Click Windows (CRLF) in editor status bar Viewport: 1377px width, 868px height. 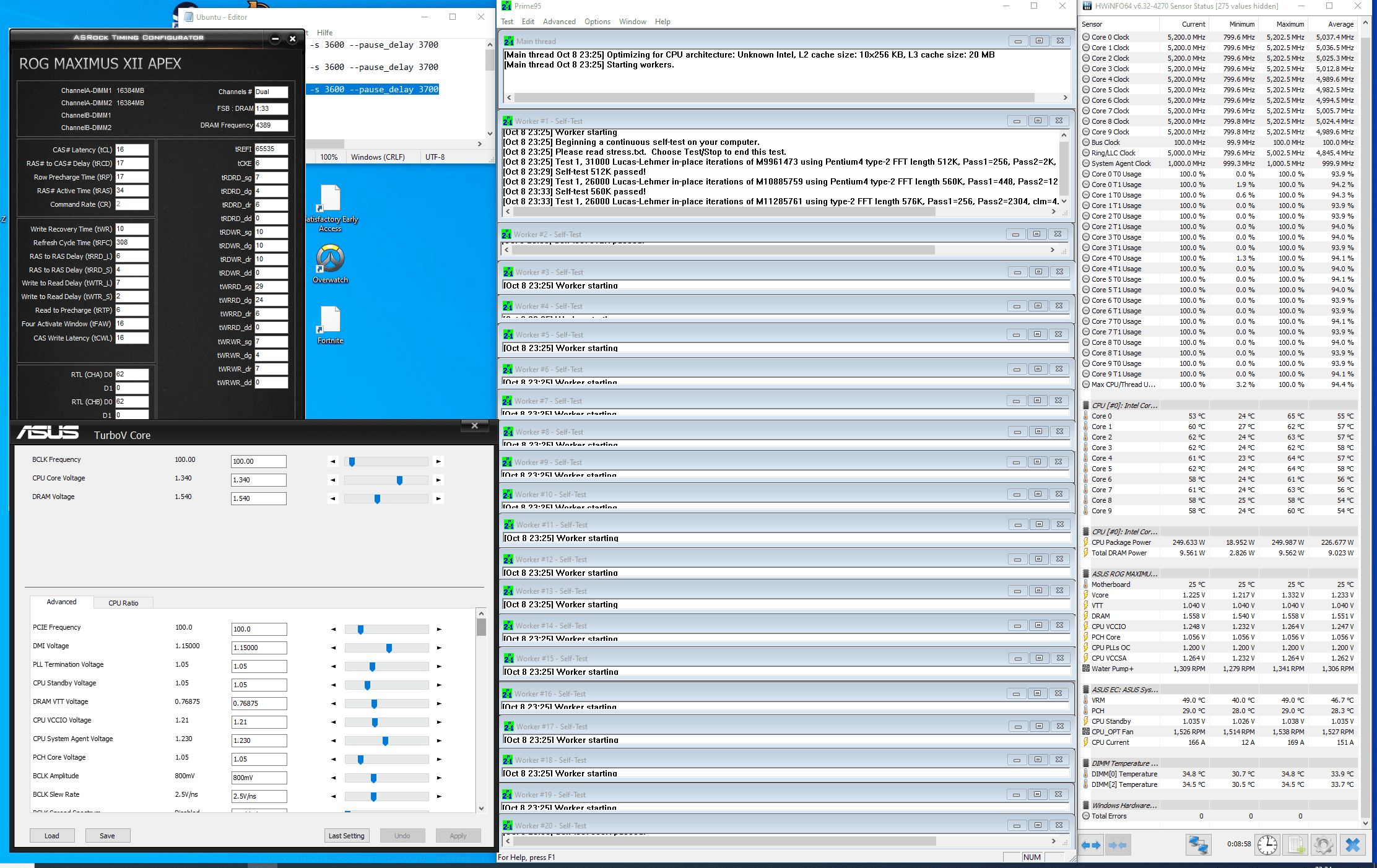point(378,157)
